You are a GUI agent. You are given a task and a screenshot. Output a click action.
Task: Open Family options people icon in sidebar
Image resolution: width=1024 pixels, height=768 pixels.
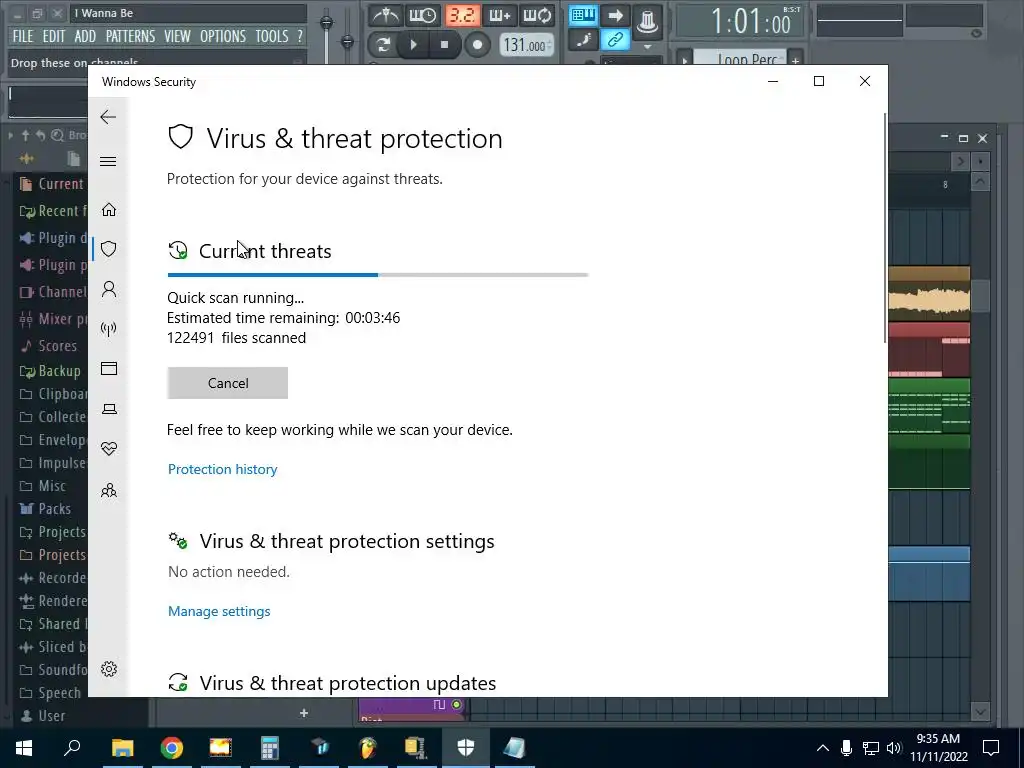(x=109, y=490)
